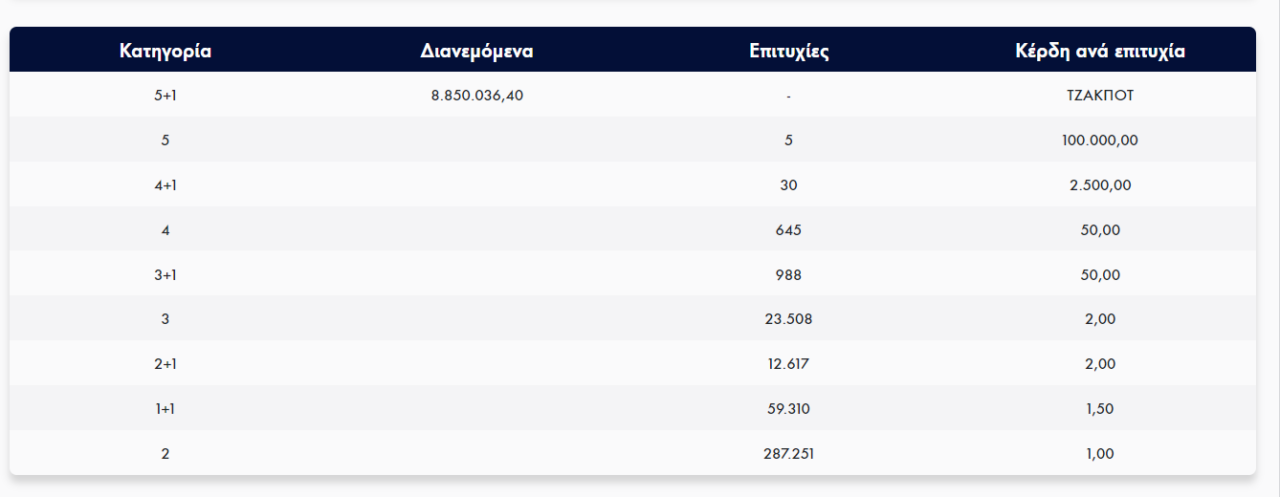Click the 100.000,00 prize value
The width and height of the screenshot is (1280, 497).
point(1100,141)
